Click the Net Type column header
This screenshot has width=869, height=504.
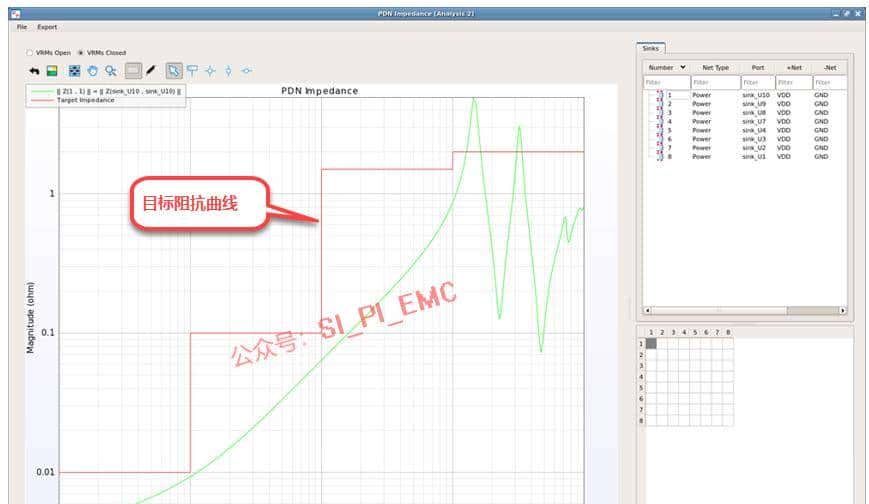(x=715, y=67)
